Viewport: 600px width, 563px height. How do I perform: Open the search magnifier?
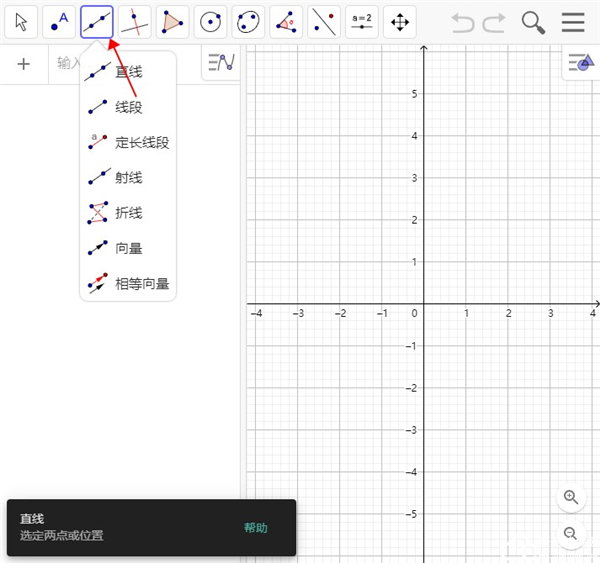tap(534, 22)
